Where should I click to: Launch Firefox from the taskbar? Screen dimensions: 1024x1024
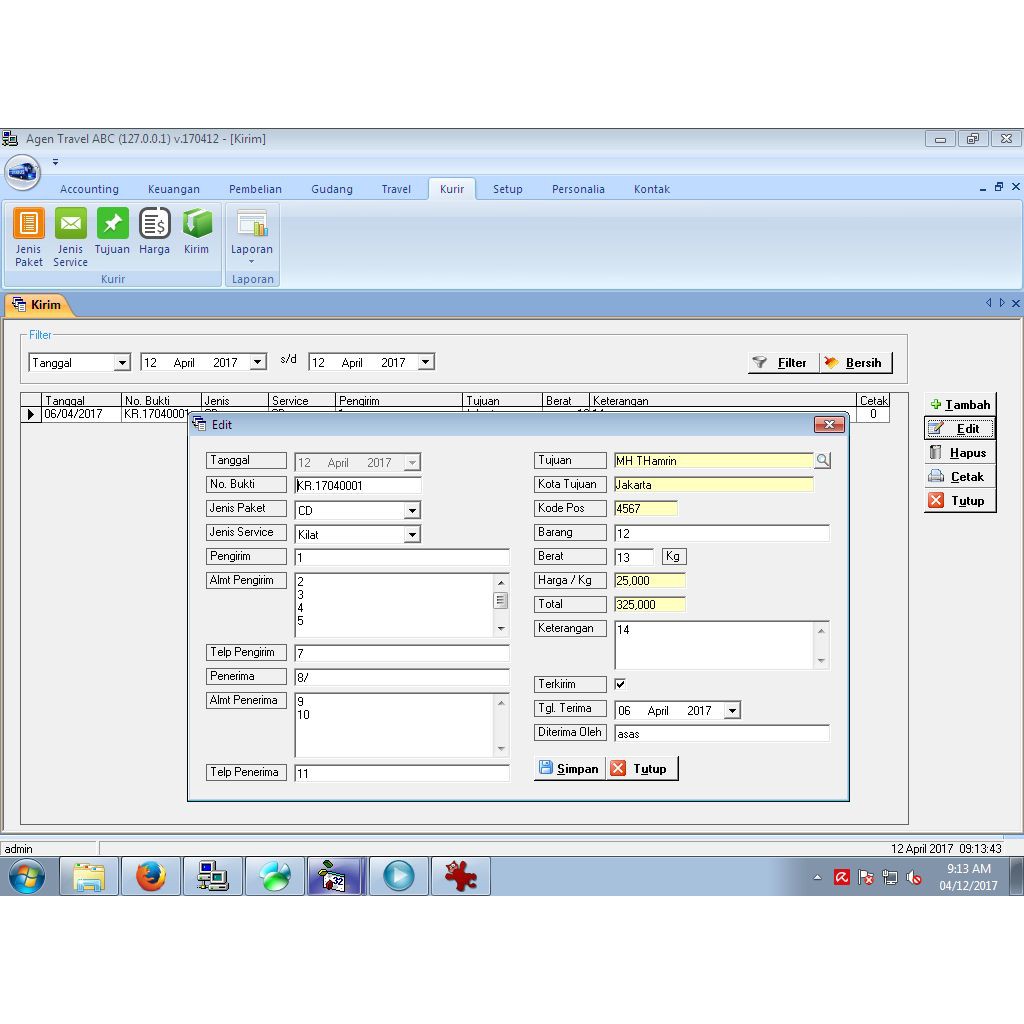coord(151,877)
